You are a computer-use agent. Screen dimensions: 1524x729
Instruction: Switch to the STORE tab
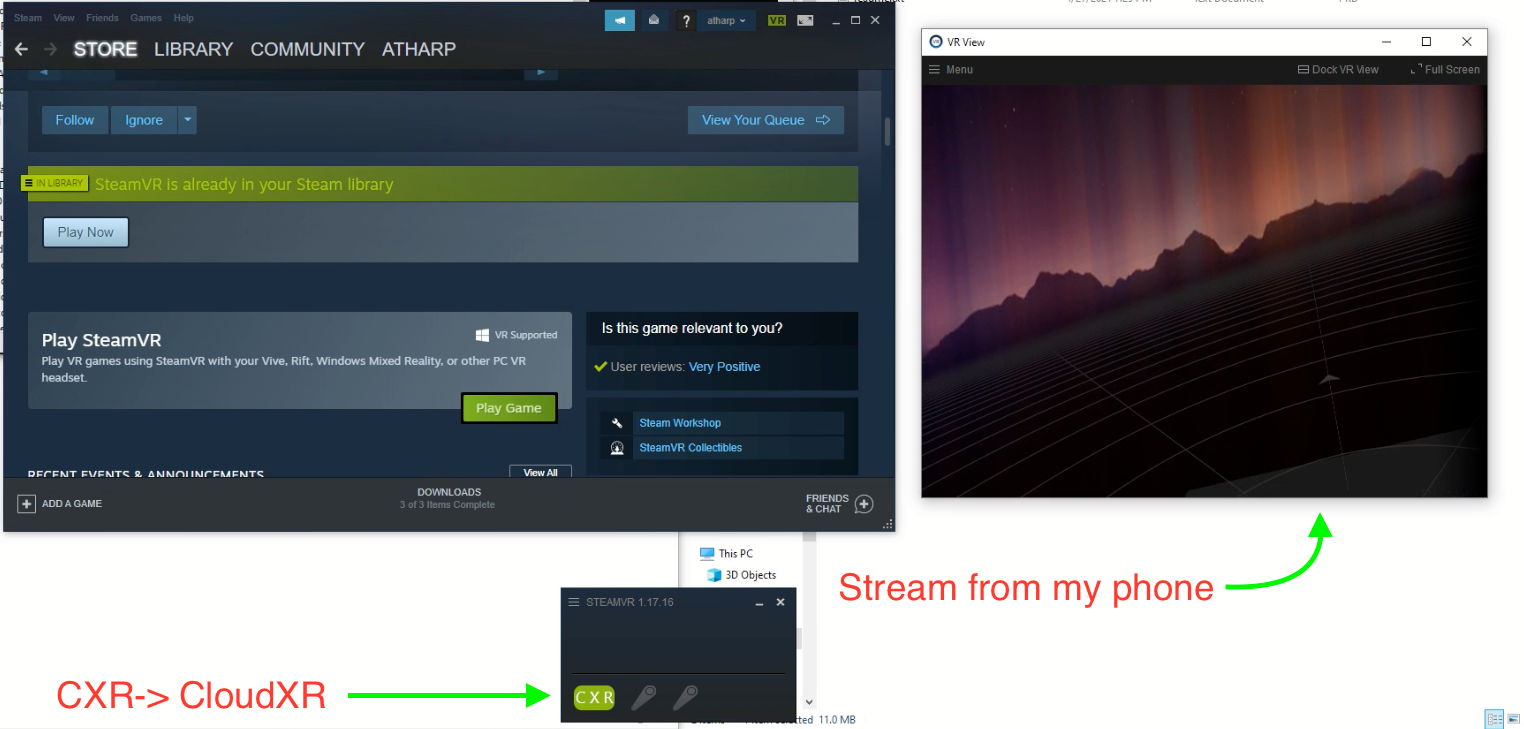[105, 49]
